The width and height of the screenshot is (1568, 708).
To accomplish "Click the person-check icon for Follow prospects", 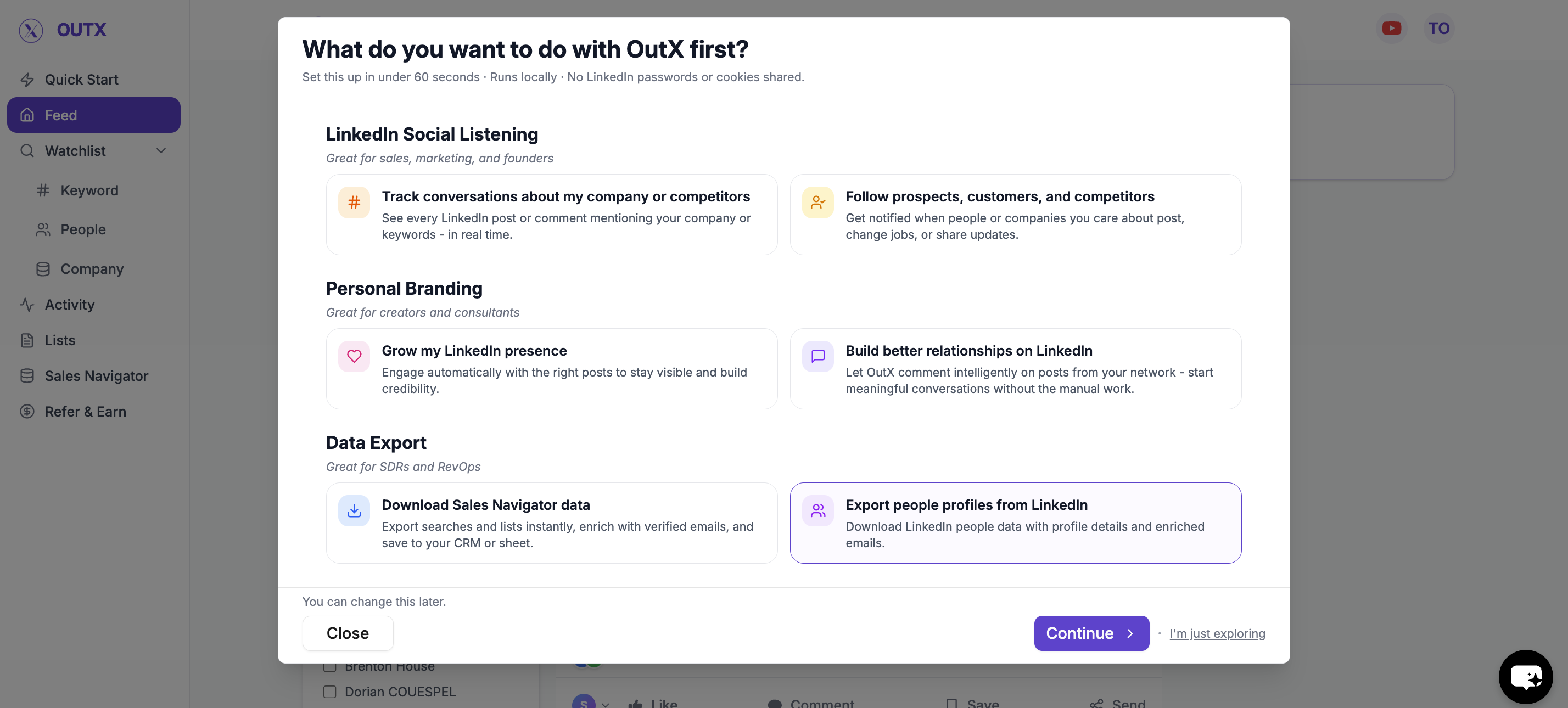I will point(817,203).
